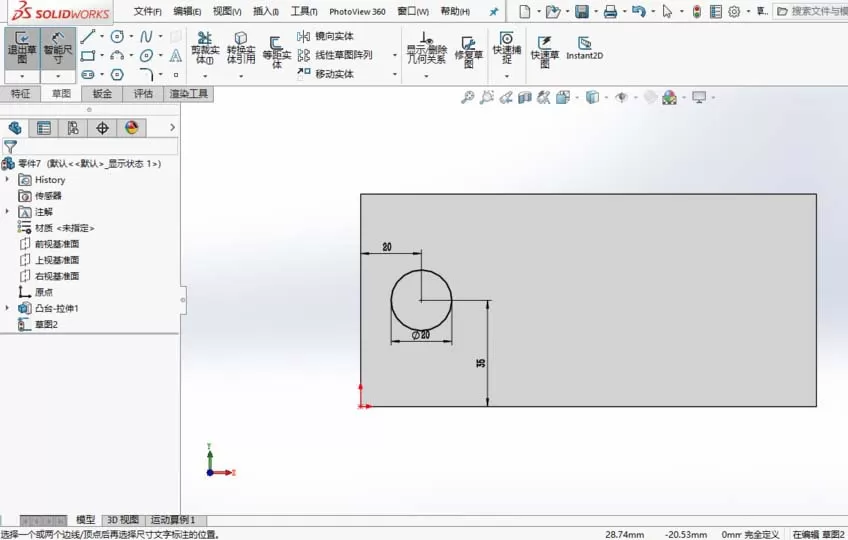
Task: Click Quick Snaps (快速捕捉)
Action: 507,48
